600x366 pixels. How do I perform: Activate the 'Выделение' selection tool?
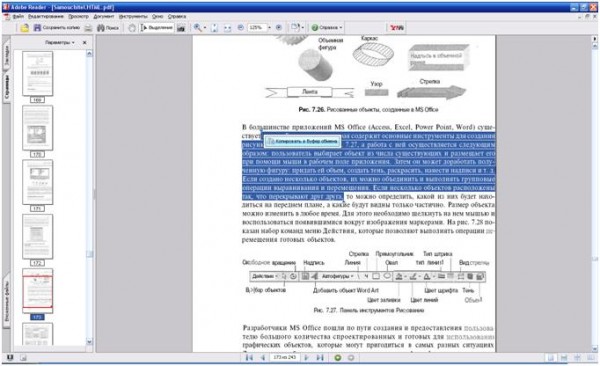coord(157,28)
